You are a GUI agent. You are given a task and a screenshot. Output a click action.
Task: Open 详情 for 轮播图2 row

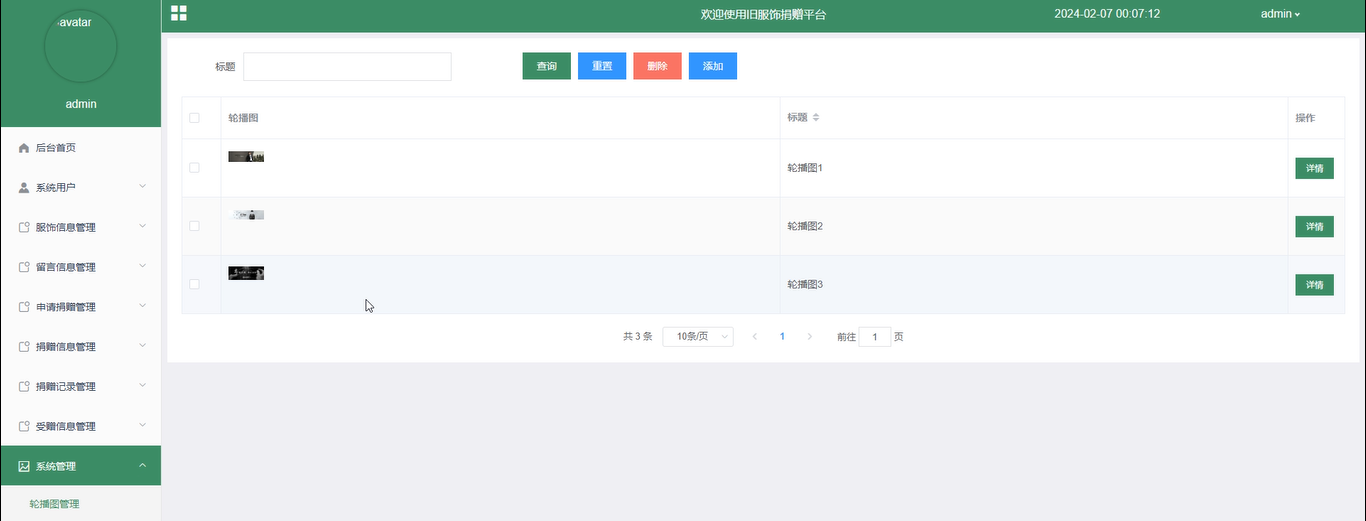tap(1314, 227)
